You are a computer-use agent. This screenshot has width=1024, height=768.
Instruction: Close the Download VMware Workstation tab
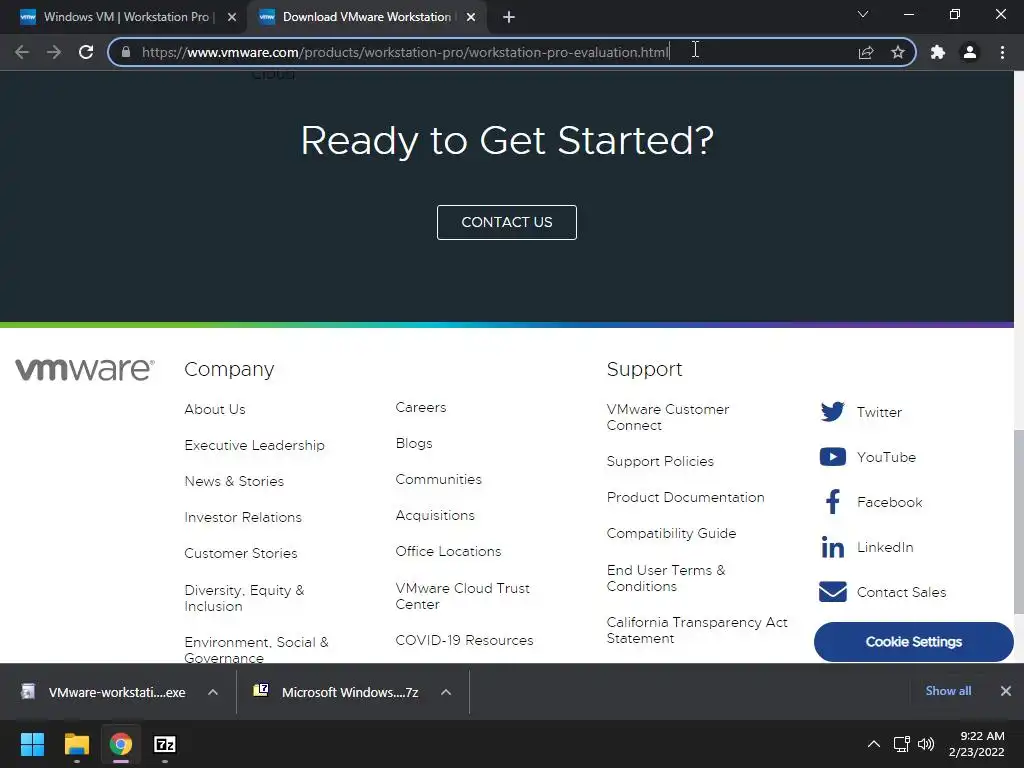point(471,17)
